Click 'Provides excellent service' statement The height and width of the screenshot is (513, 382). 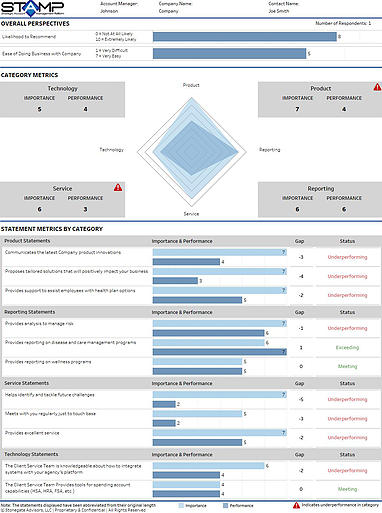pyautogui.click(x=32, y=433)
